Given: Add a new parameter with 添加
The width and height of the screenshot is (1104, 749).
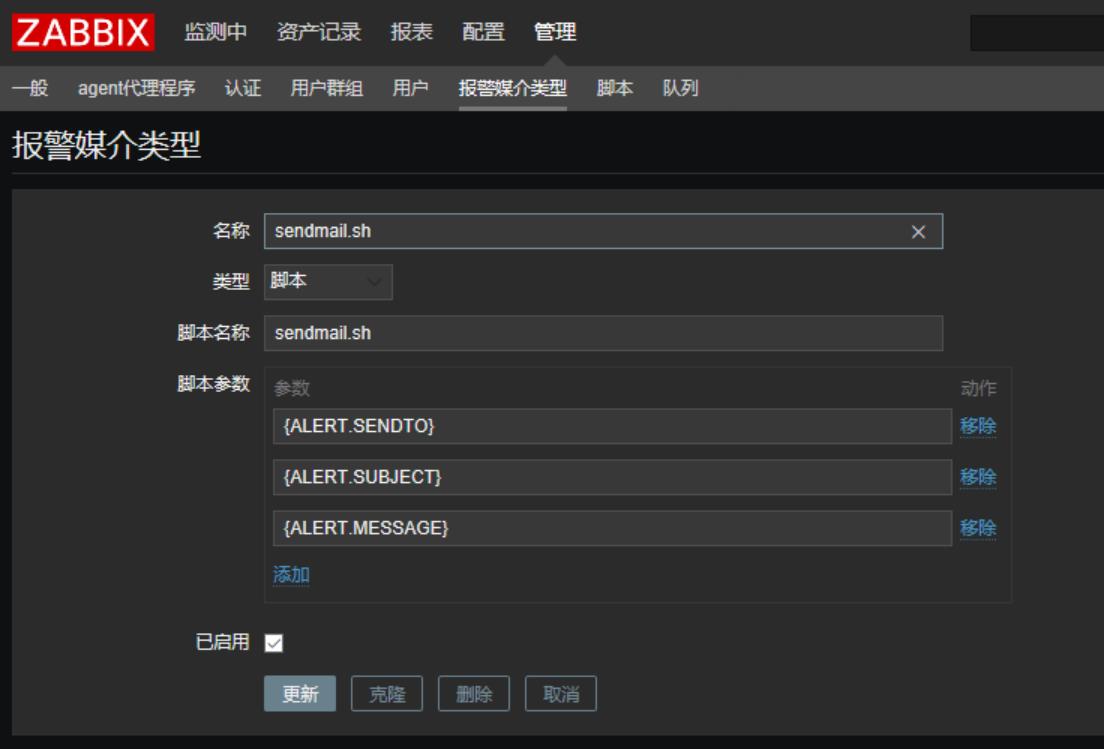Looking at the screenshot, I should (x=291, y=575).
